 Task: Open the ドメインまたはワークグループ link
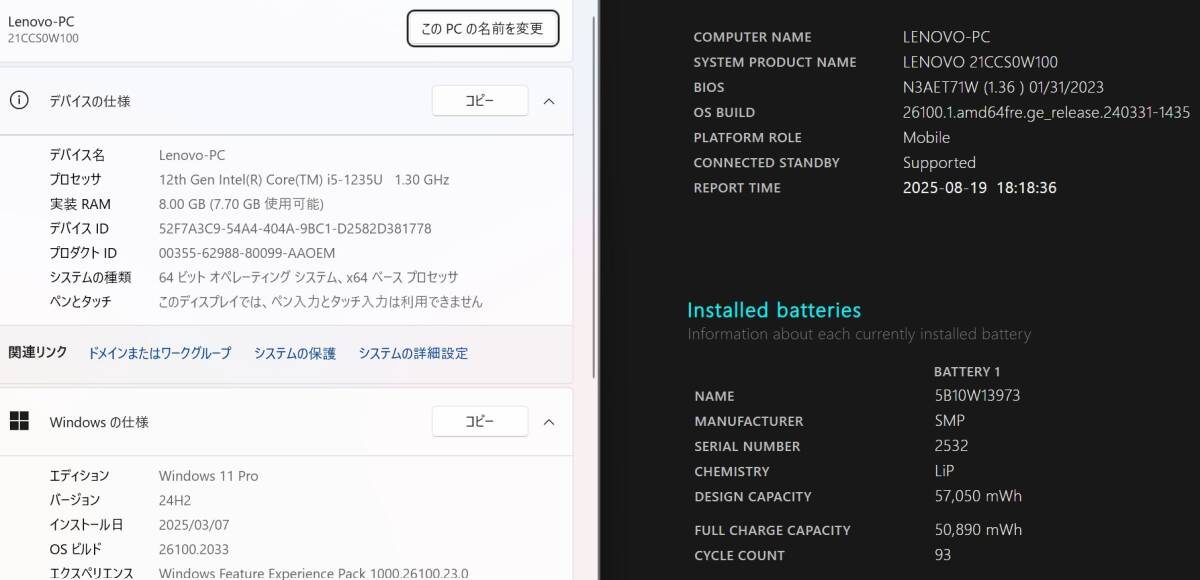[159, 353]
